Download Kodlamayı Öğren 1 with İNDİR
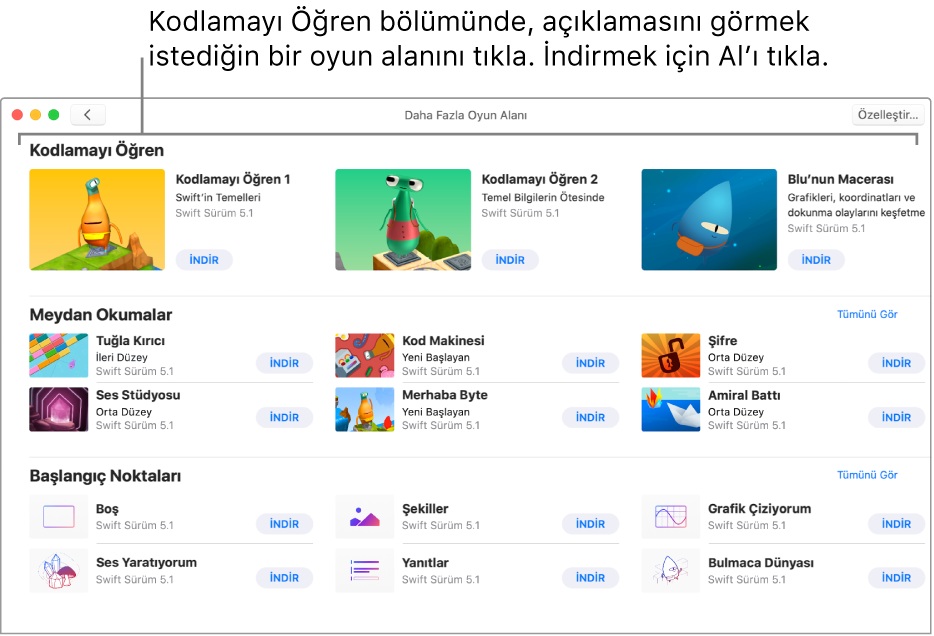 point(204,260)
